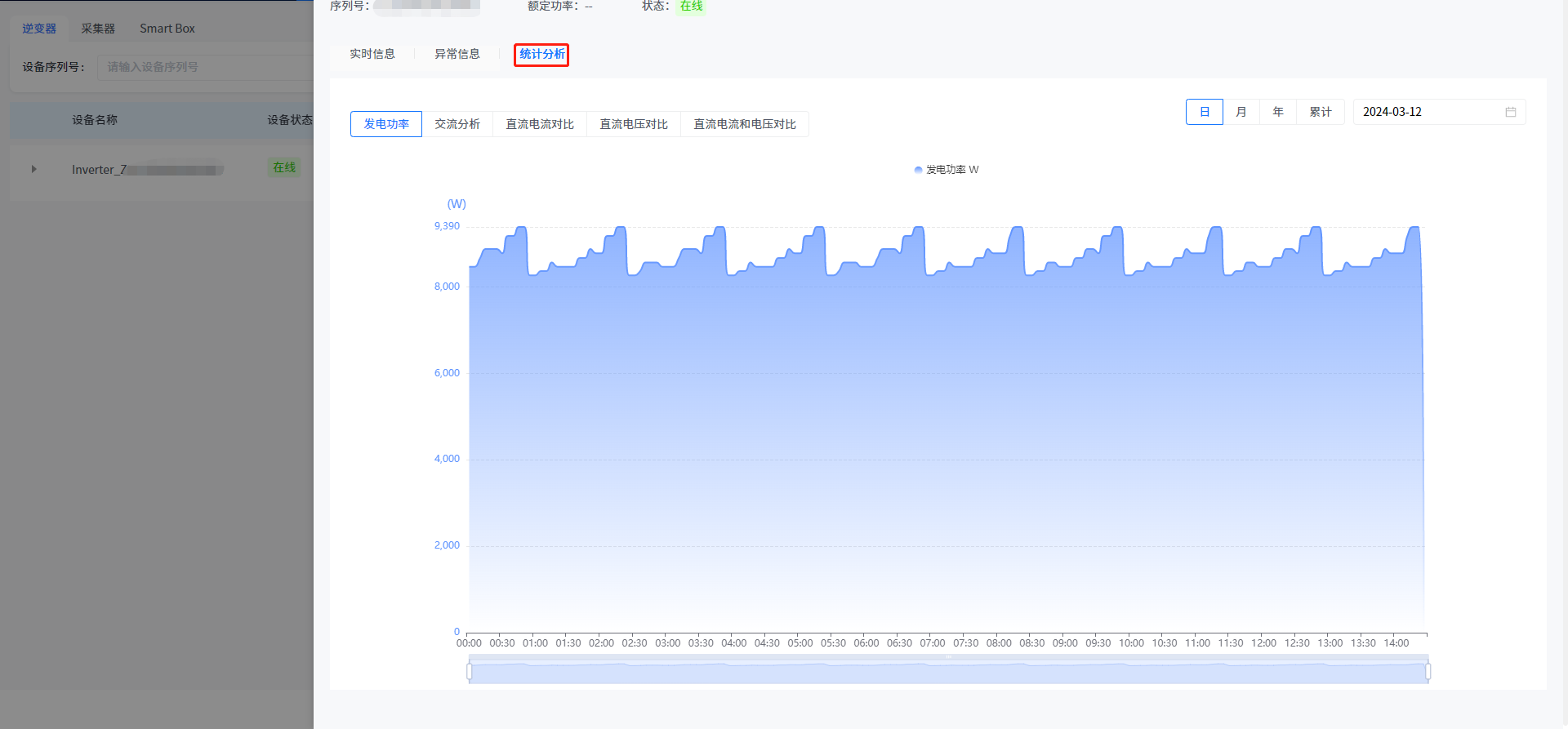Viewport: 1568px width, 729px height.
Task: Show the 直流电流对比 chart
Action: pyautogui.click(x=540, y=124)
